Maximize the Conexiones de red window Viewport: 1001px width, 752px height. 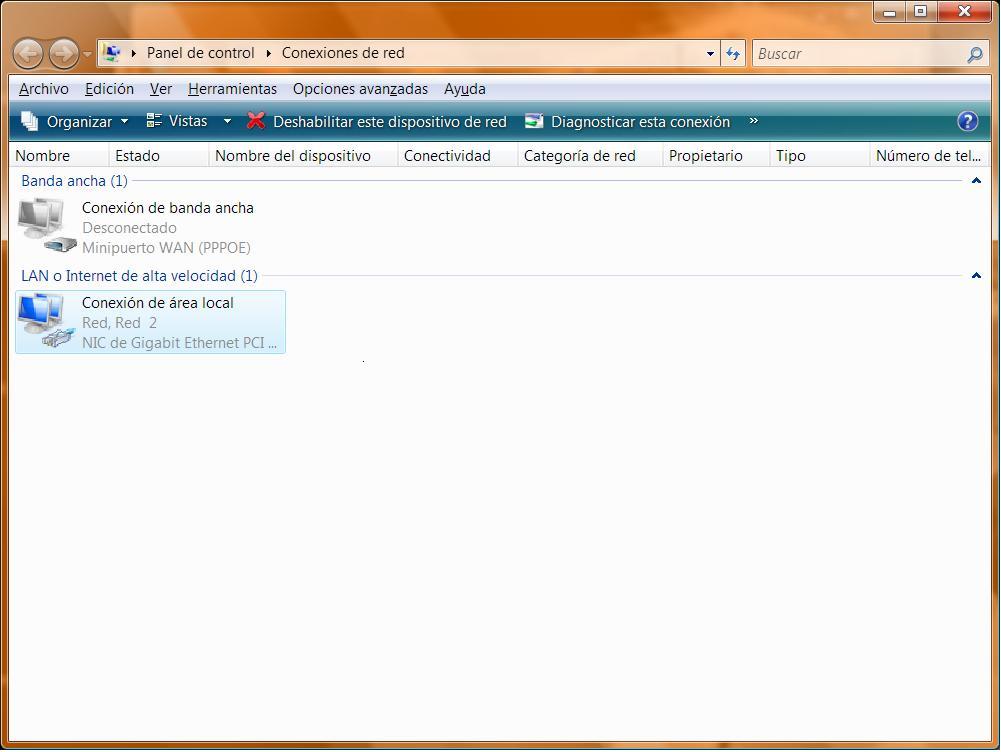[920, 11]
